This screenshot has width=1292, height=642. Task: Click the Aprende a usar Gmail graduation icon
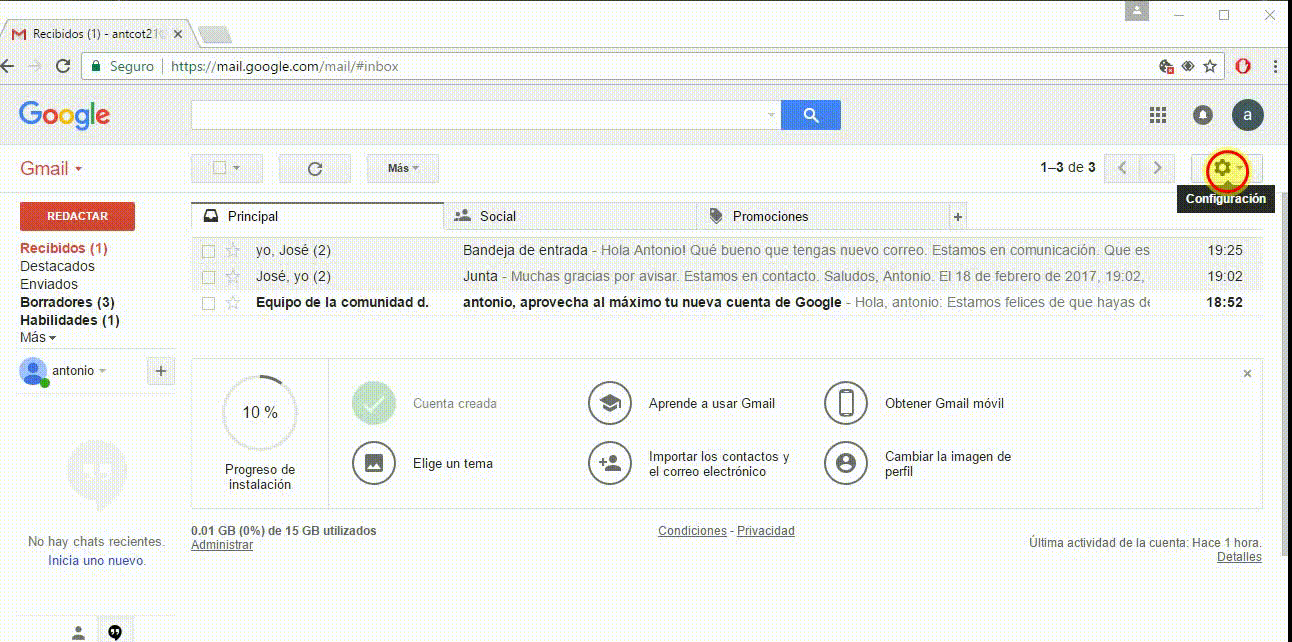(x=610, y=403)
